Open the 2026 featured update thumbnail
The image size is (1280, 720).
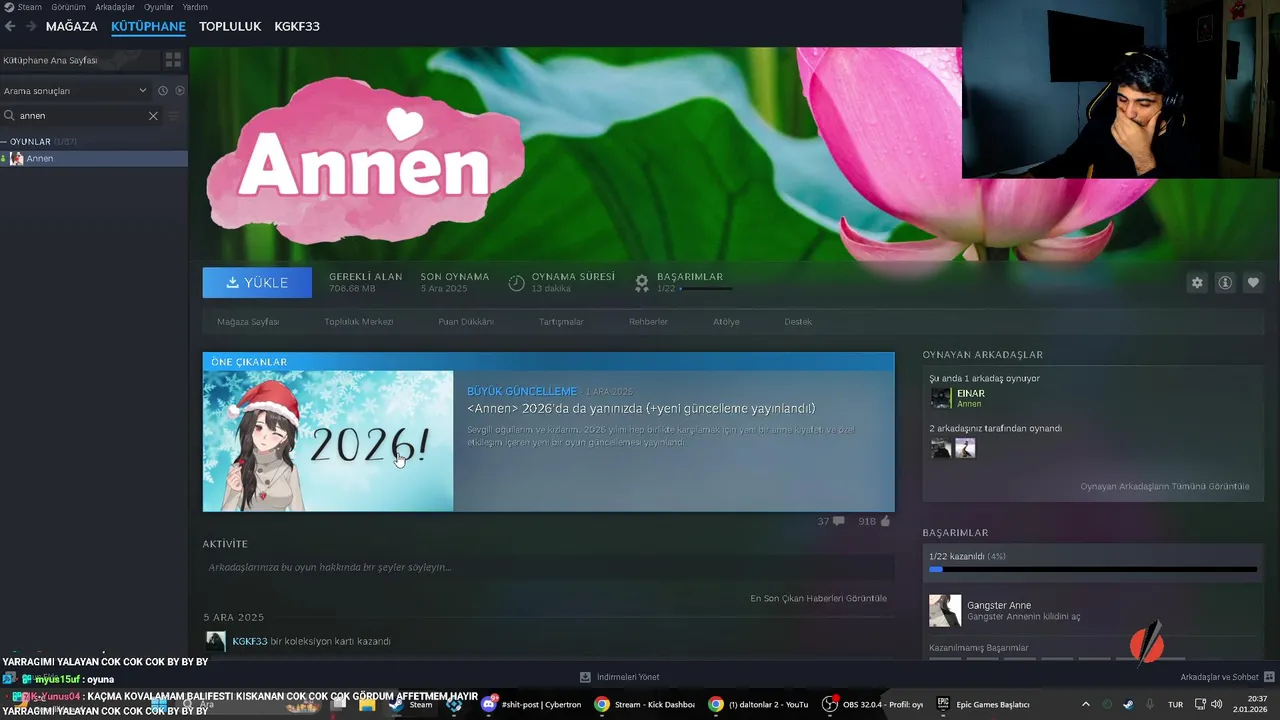[x=328, y=441]
